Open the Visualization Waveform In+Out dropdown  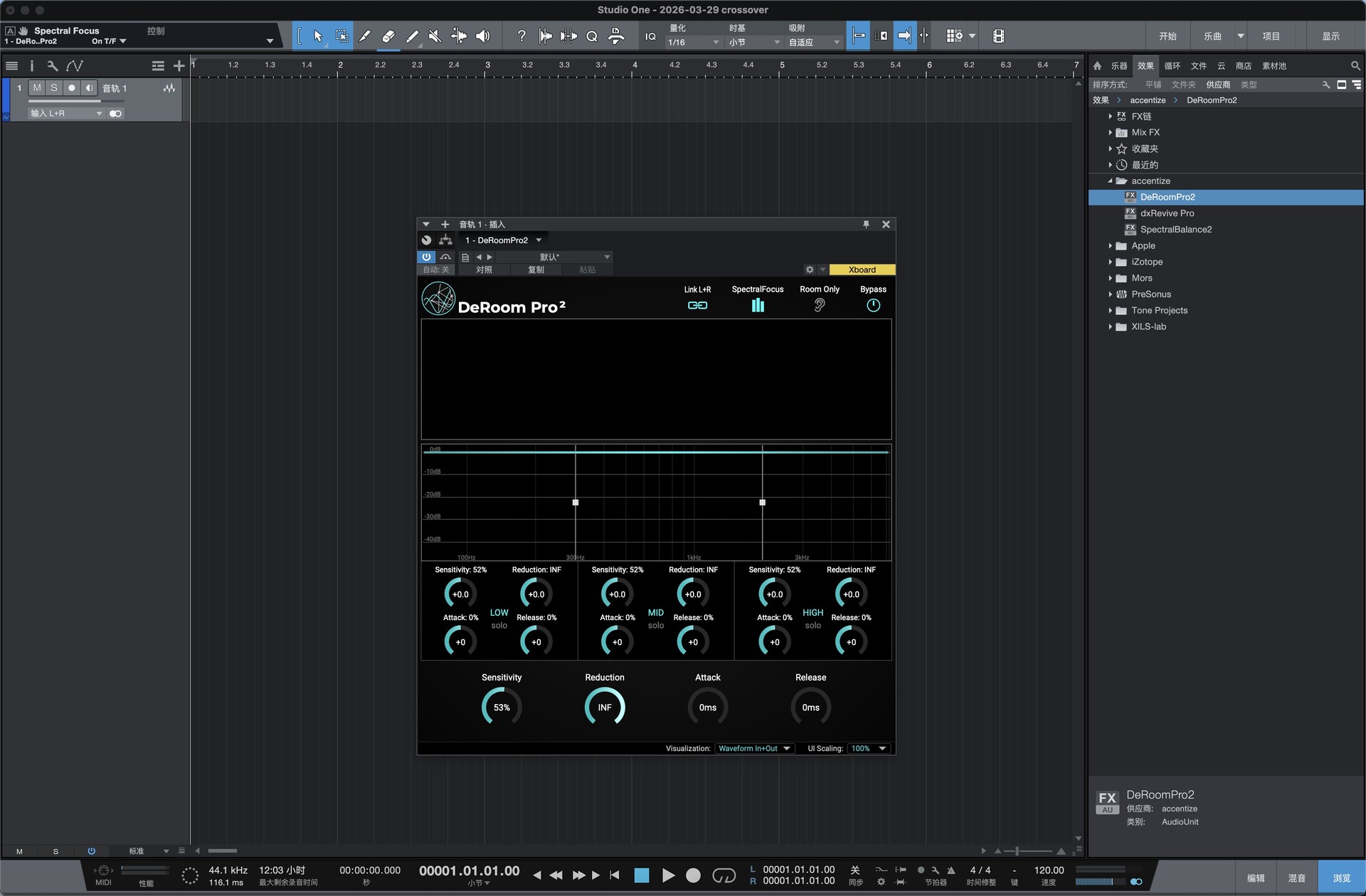pos(754,748)
